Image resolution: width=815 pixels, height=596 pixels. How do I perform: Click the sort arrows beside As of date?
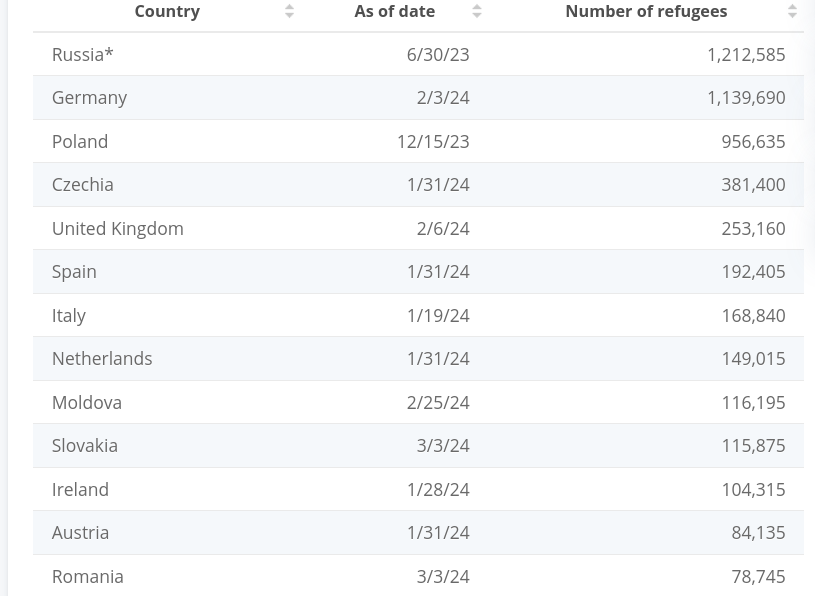477,11
